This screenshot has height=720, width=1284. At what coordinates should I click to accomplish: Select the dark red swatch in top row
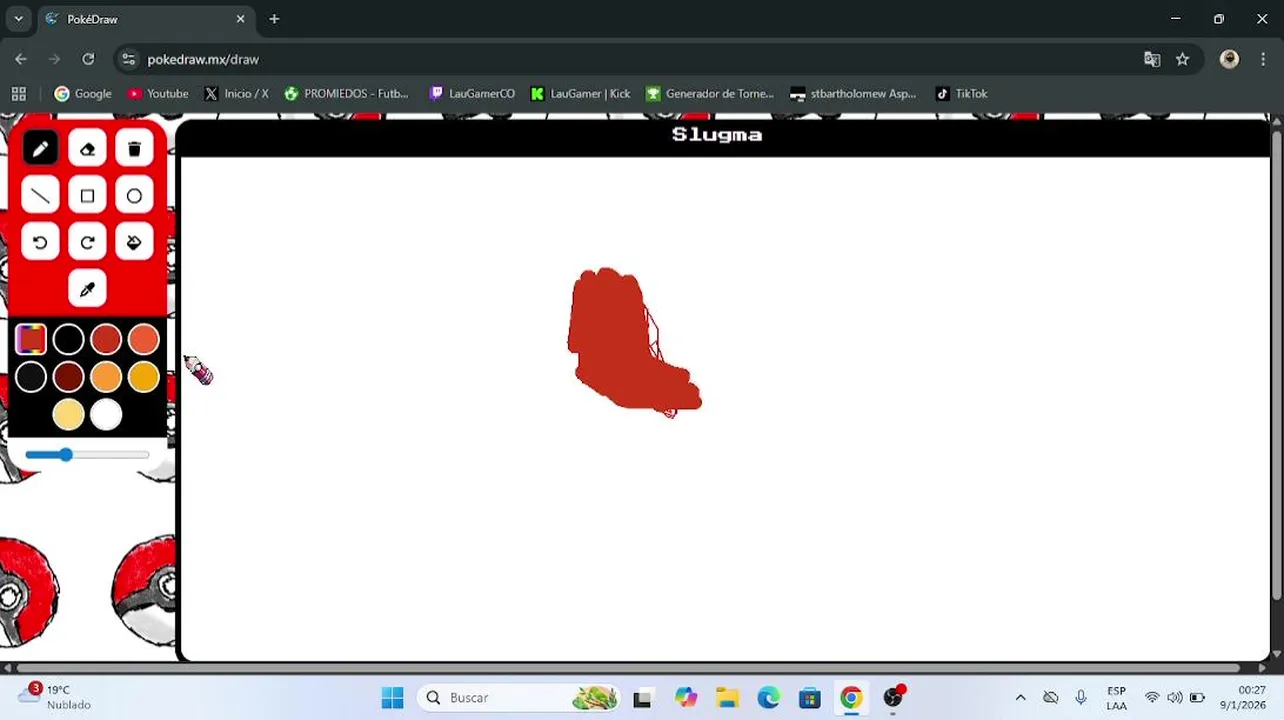106,340
